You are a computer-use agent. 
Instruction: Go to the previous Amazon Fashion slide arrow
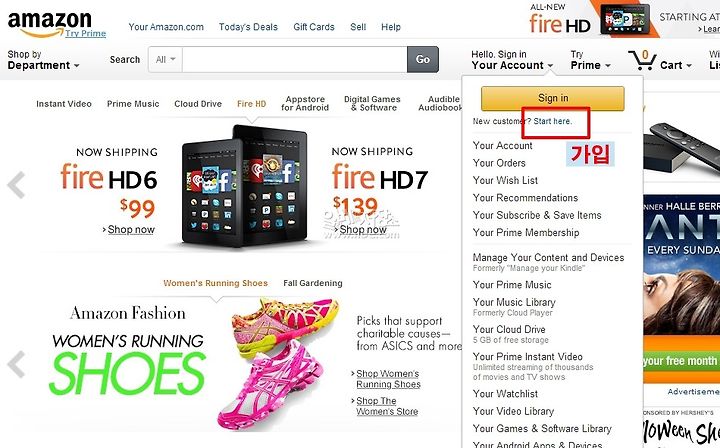point(16,364)
